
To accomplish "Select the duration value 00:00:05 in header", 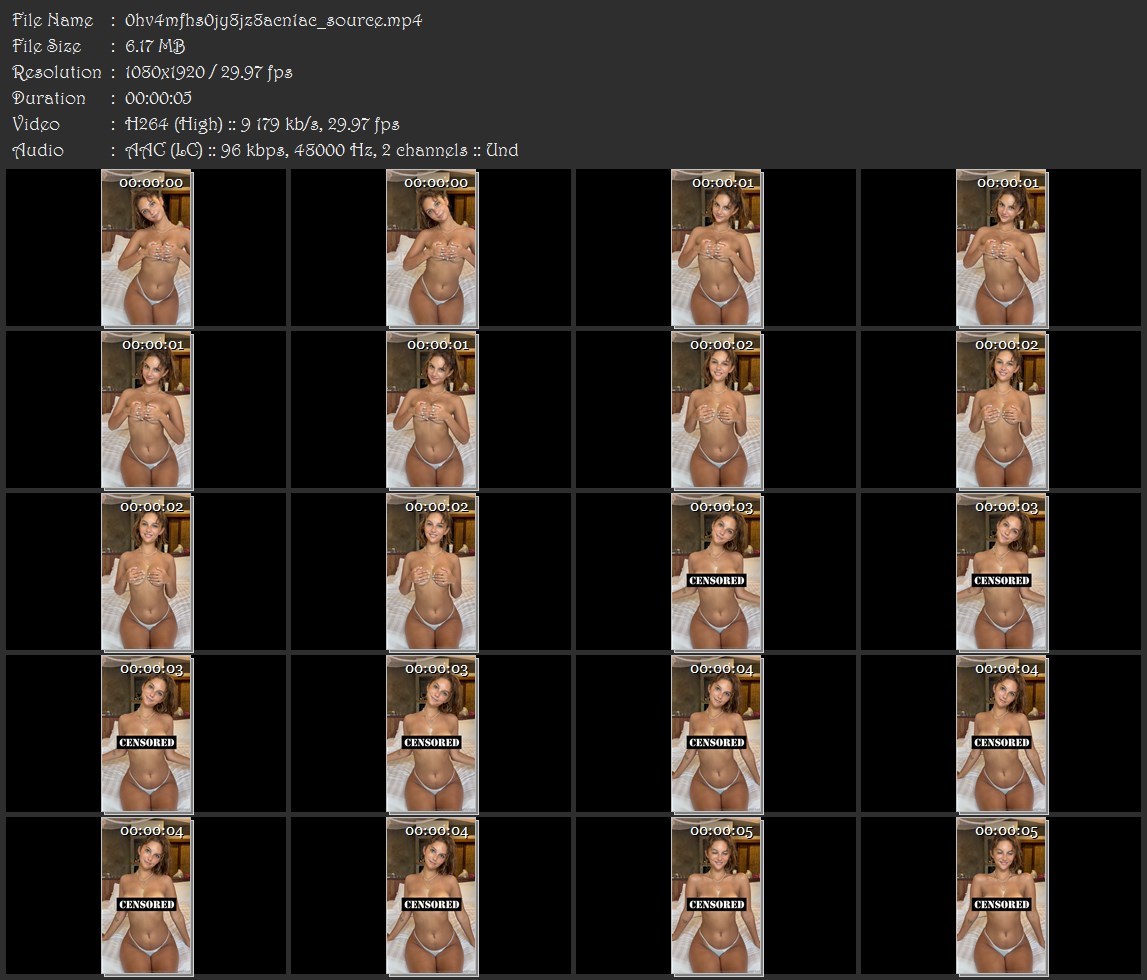I will point(158,98).
